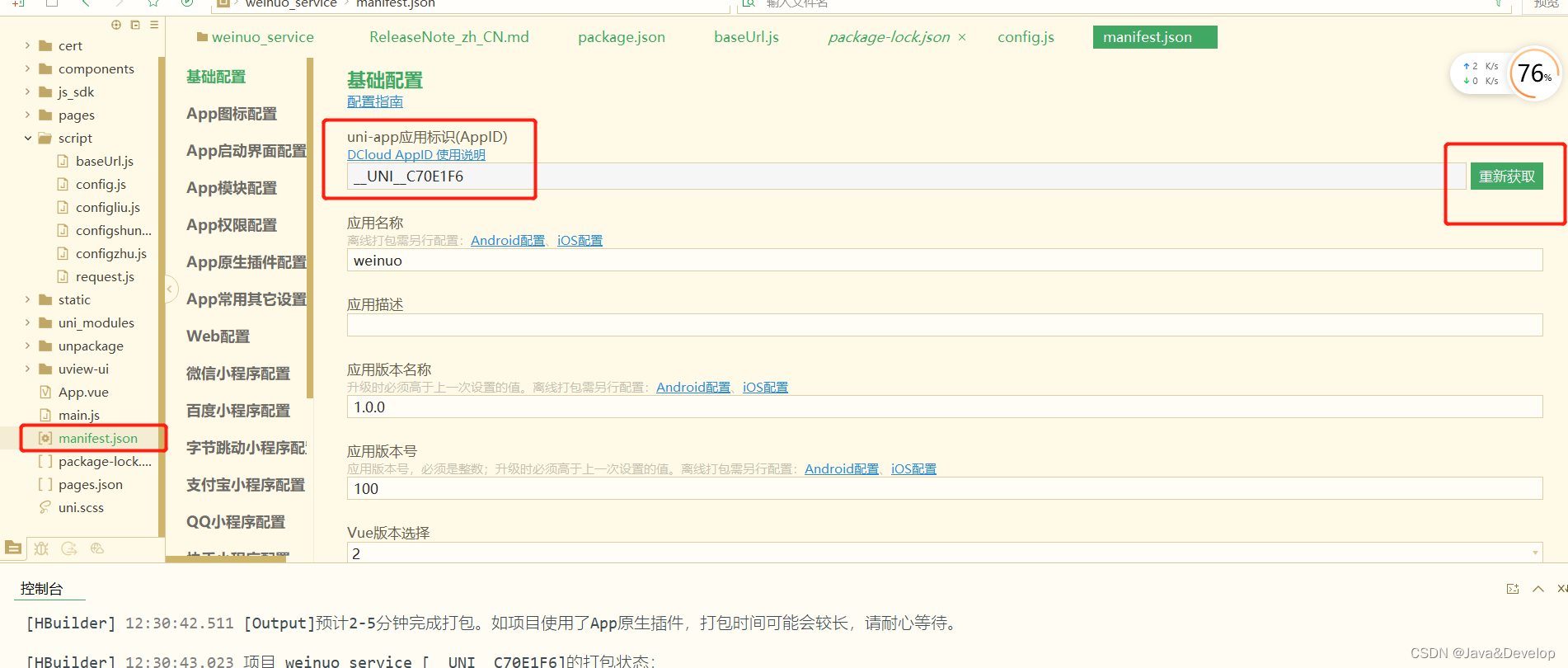Expand the cert folder

[28, 45]
